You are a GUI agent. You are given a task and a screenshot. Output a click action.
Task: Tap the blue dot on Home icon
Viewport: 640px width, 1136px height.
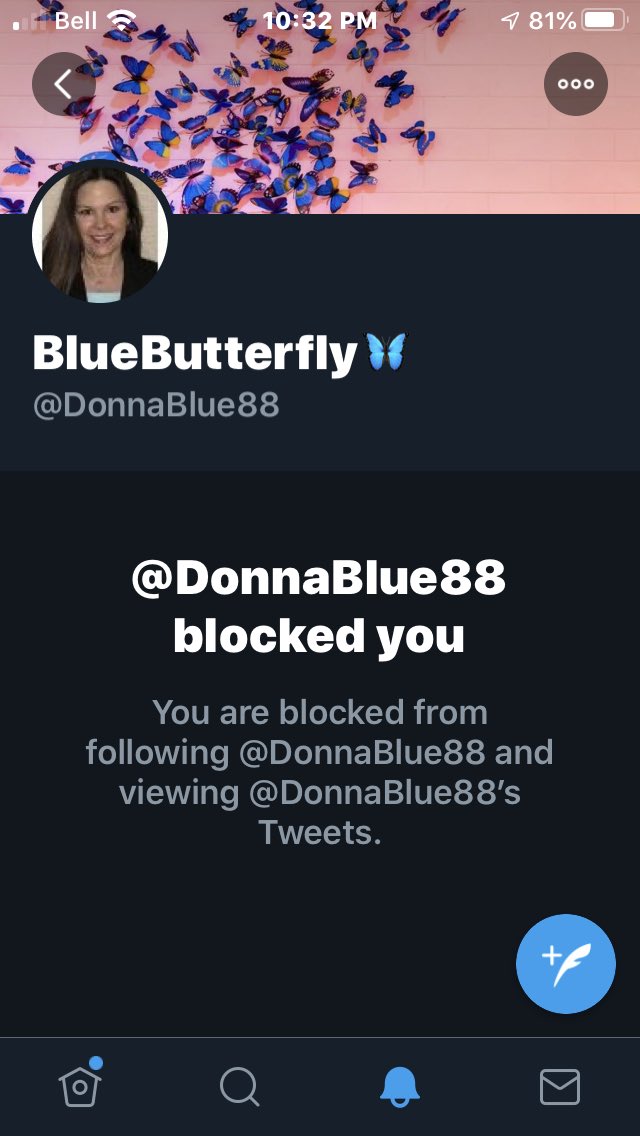96,1063
